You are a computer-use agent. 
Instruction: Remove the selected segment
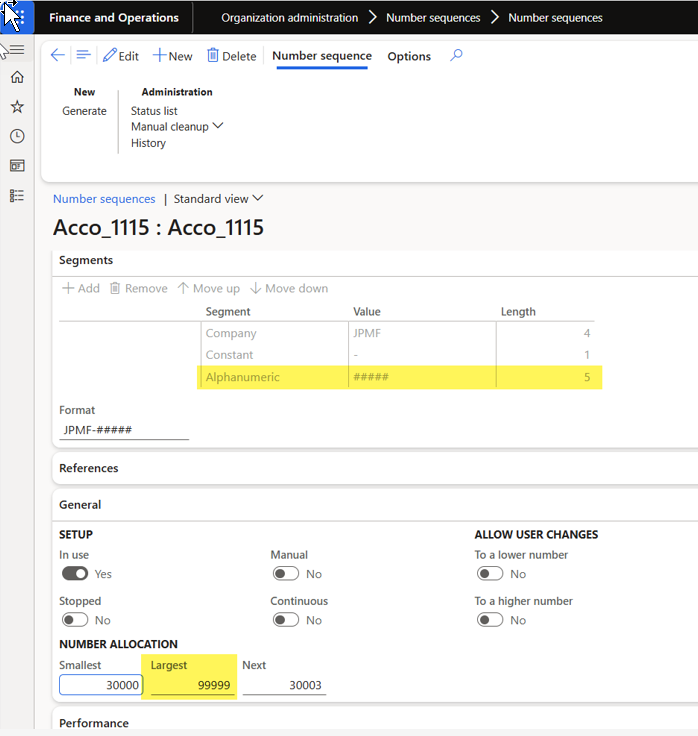[x=138, y=288]
